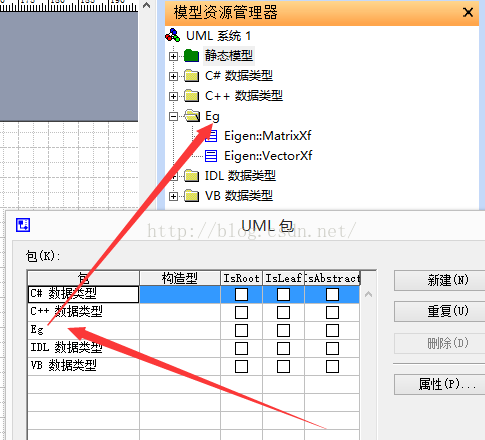Click the package table scroll up arrow
The height and width of the screenshot is (440, 485).
pos(368,294)
